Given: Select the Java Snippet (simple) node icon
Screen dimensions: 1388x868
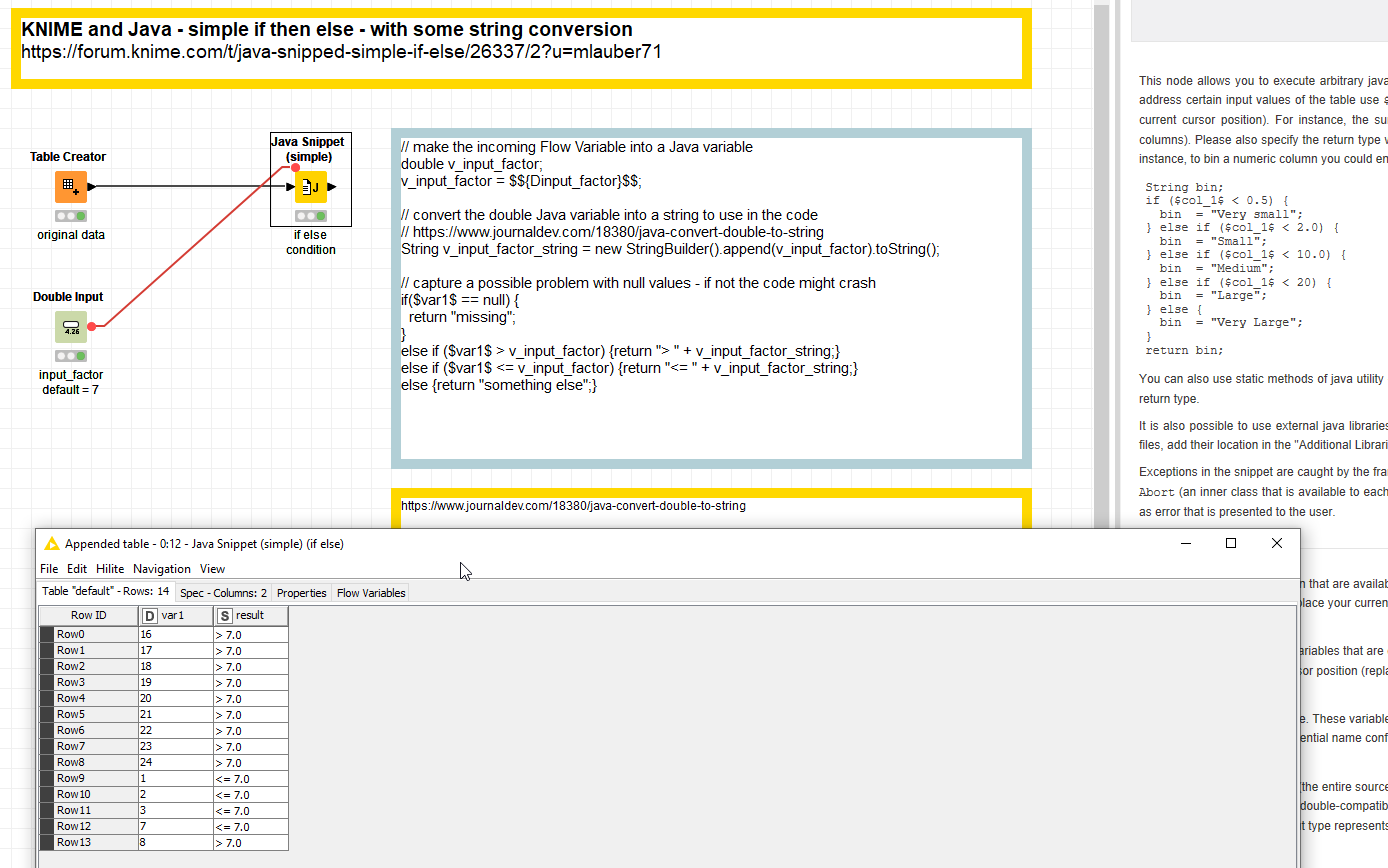Looking at the screenshot, I should [x=311, y=187].
